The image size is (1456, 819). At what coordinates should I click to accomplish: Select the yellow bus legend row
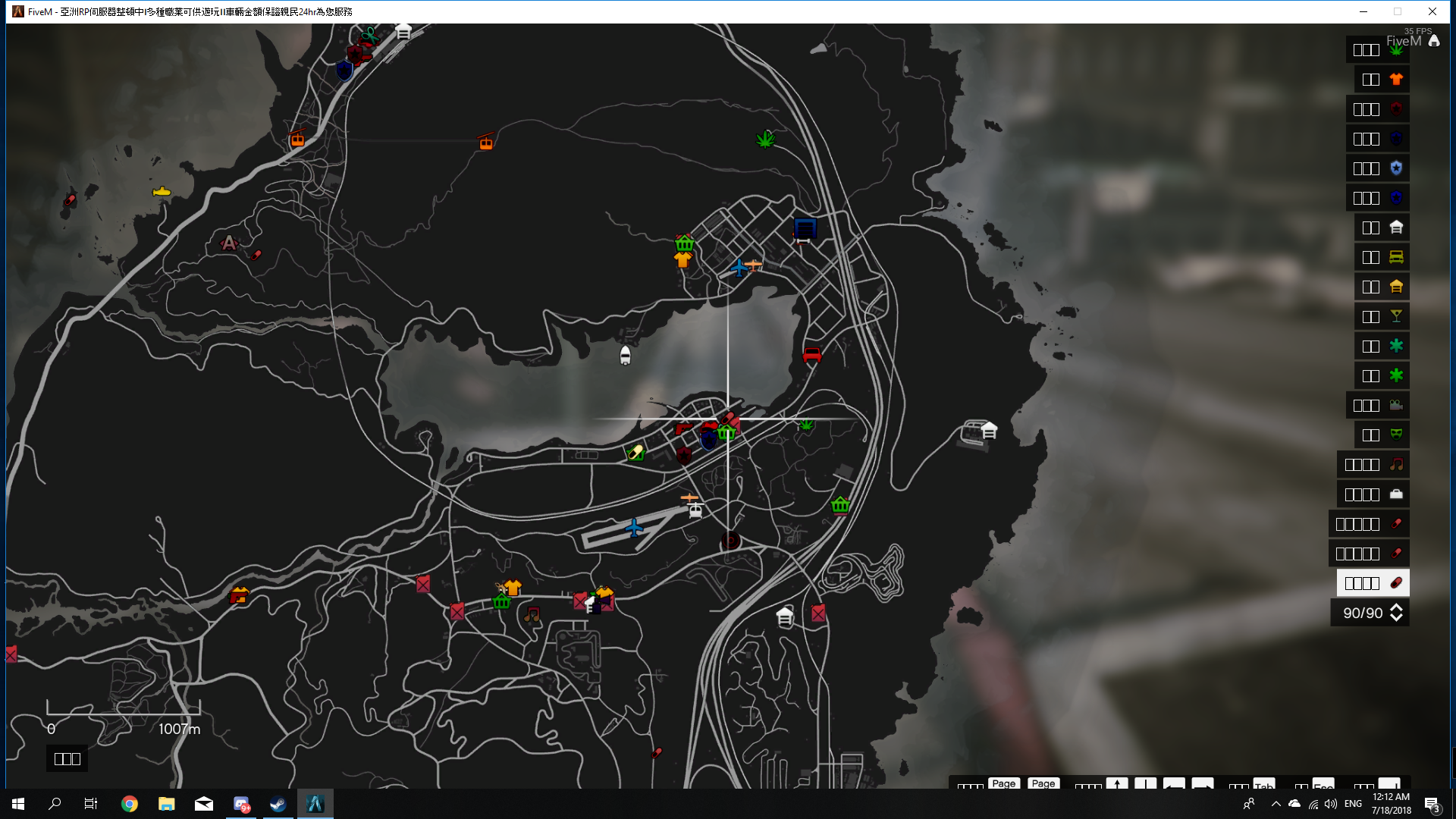[1382, 256]
